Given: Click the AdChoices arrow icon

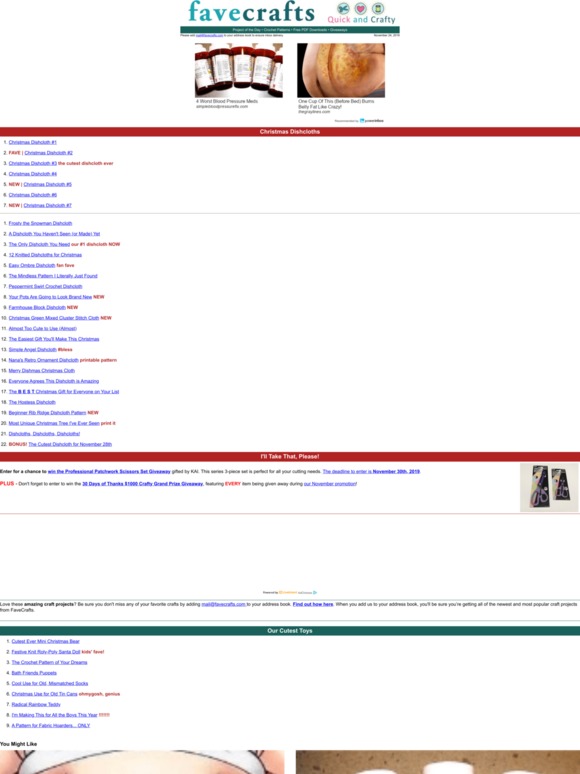Looking at the screenshot, I should [x=315, y=592].
